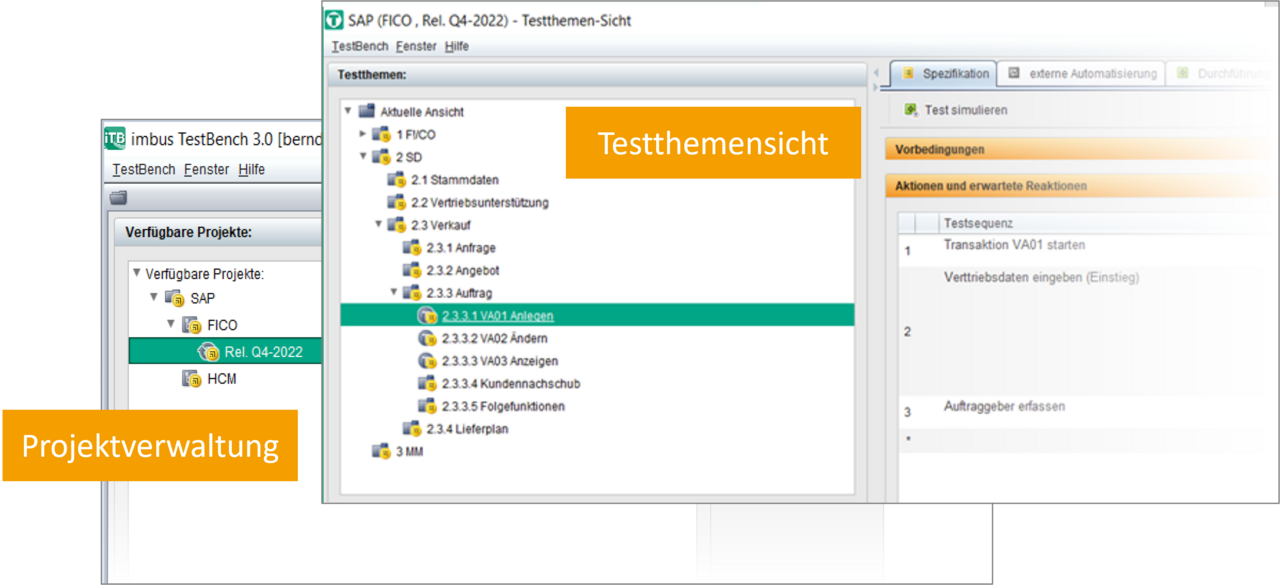This screenshot has width=1280, height=585.
Task: Select 2.1 Stammdaten in the tree
Action: point(455,180)
